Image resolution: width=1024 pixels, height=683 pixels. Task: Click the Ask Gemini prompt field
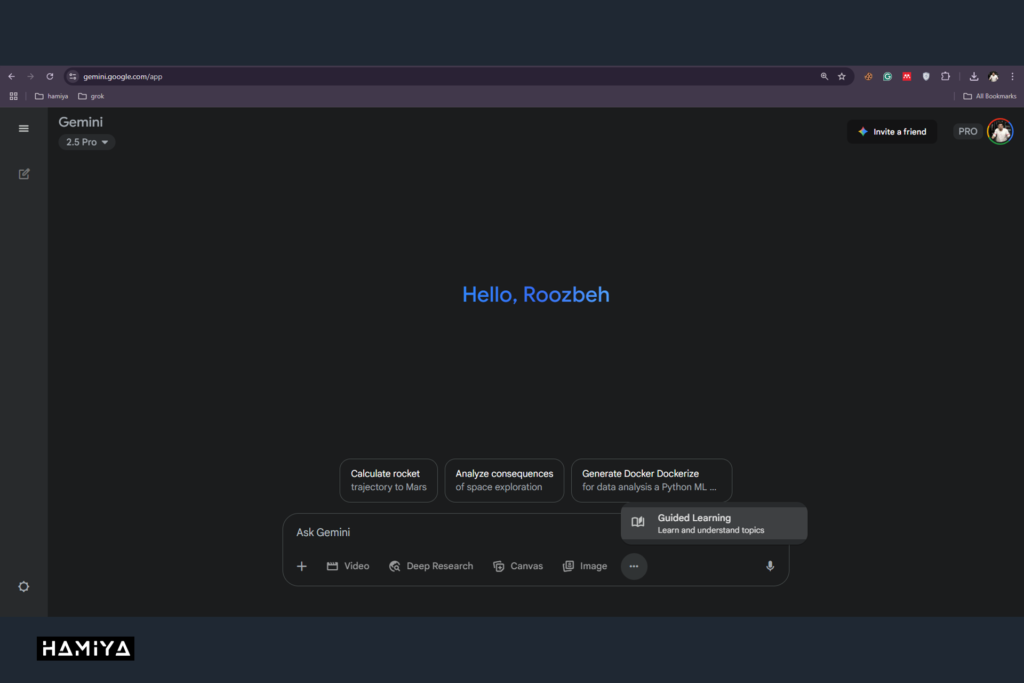450,533
